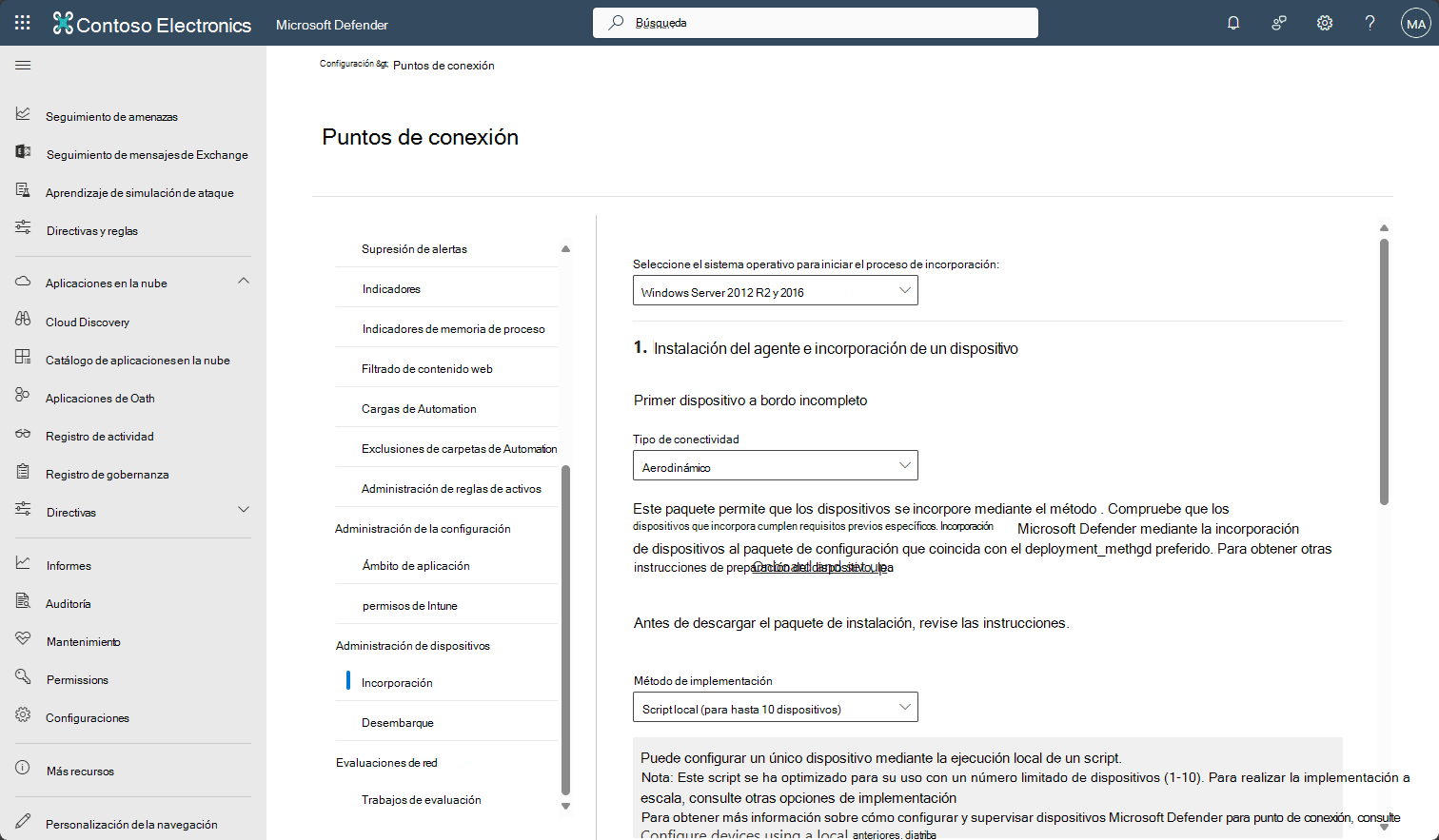Click the Auditoría icon in the sidebar
Viewport: 1439px width, 840px height.
pyautogui.click(x=24, y=602)
